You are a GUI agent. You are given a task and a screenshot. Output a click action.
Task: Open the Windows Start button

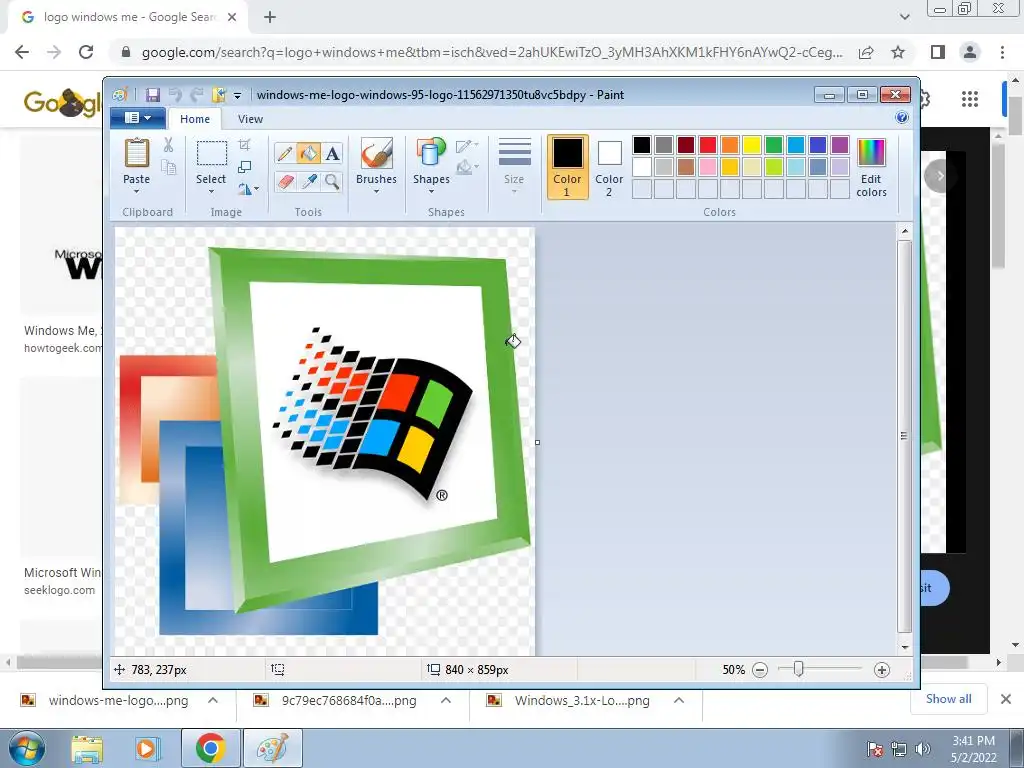click(26, 749)
